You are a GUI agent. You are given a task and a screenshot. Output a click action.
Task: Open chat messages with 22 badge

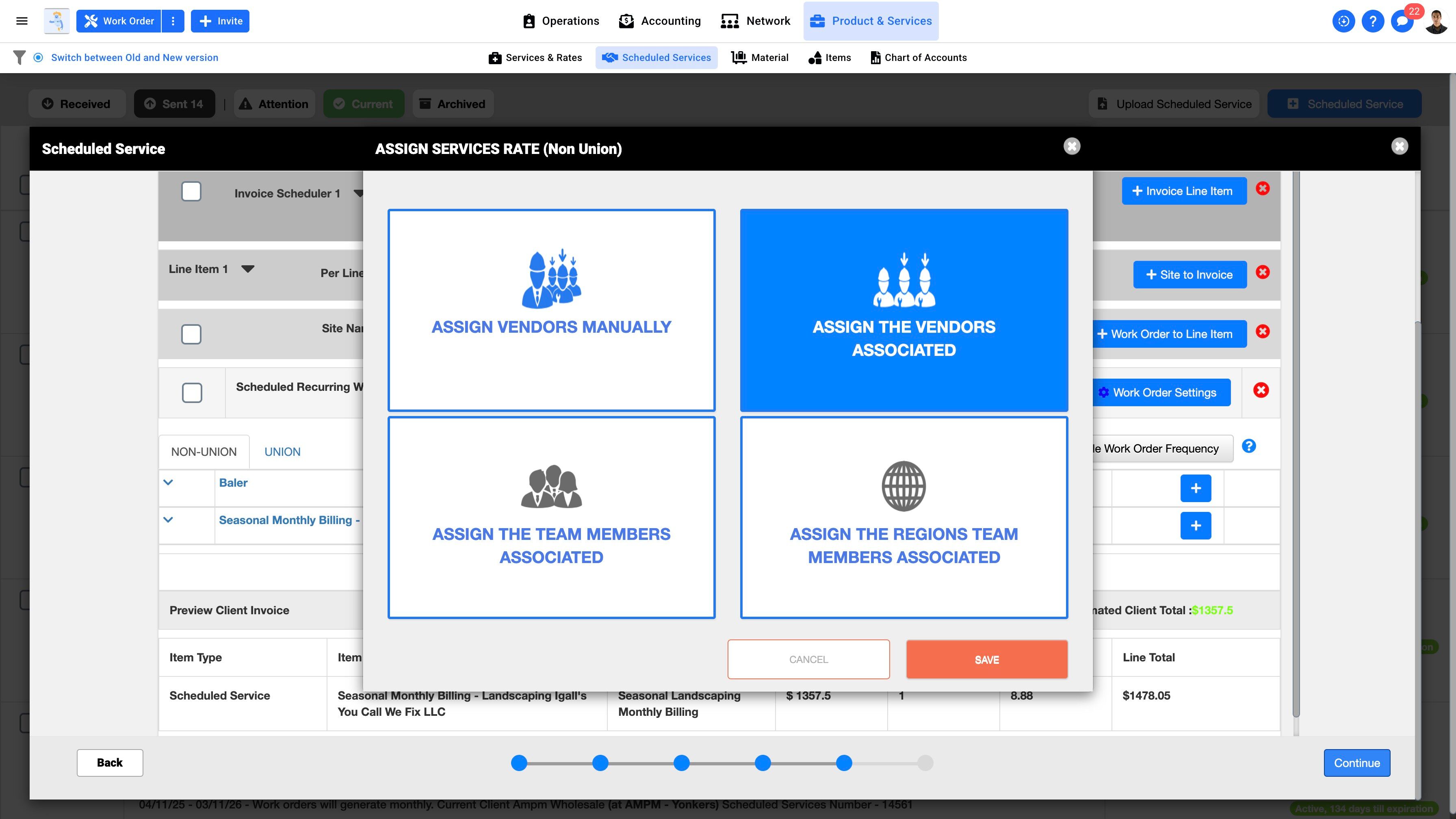point(1402,22)
